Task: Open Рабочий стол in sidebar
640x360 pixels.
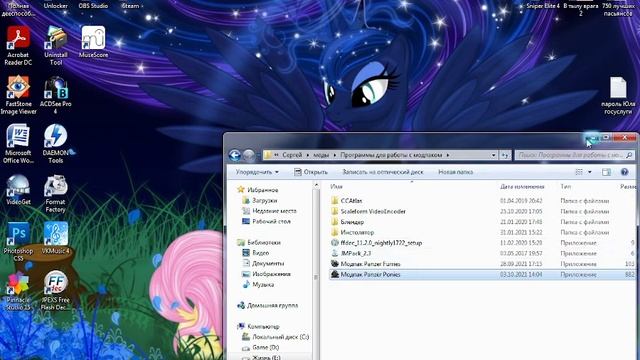Action: [x=271, y=221]
